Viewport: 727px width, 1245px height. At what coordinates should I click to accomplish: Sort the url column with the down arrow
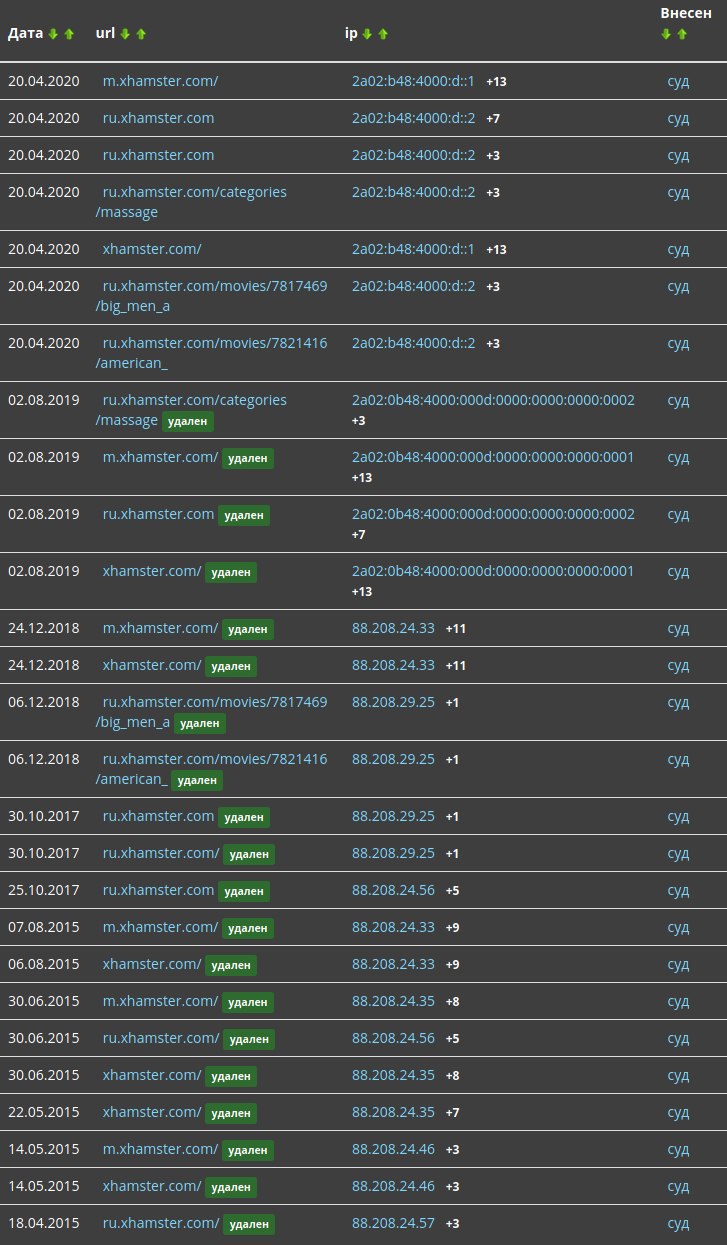[x=125, y=34]
